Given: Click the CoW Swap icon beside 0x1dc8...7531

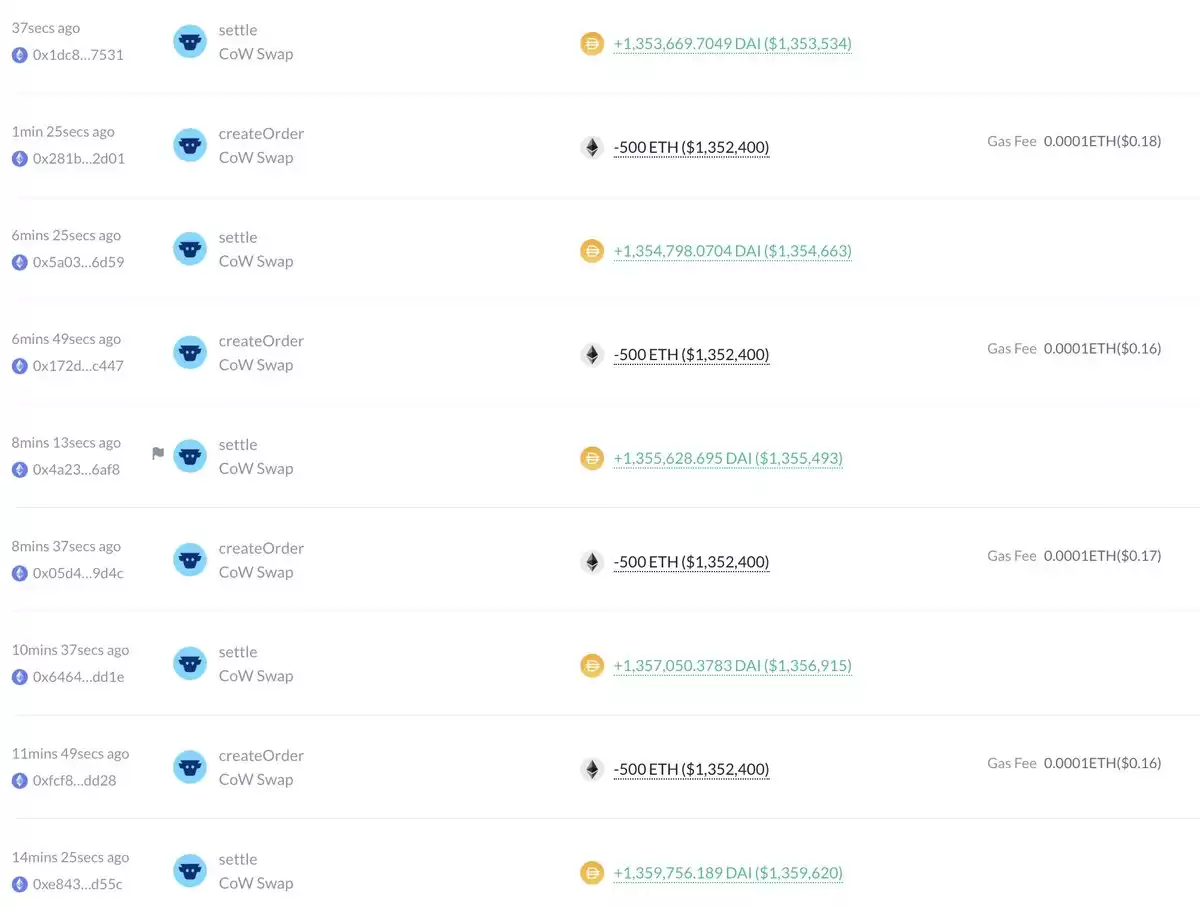Looking at the screenshot, I should click(x=190, y=41).
